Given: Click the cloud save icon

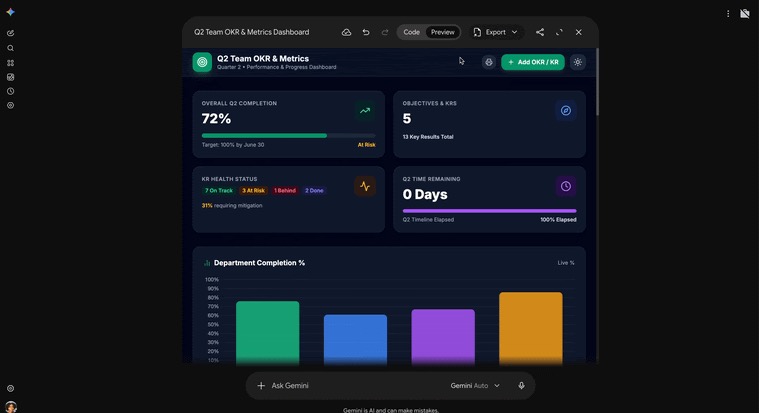Looking at the screenshot, I should coord(346,32).
